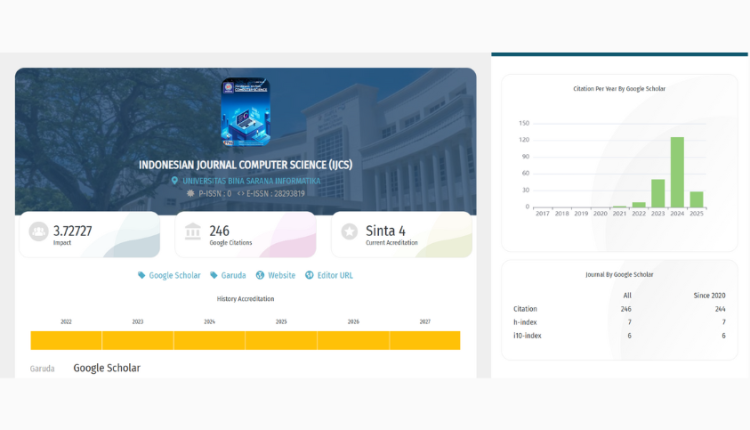
Task: Click the 2027 accreditation history segment
Action: click(425, 340)
